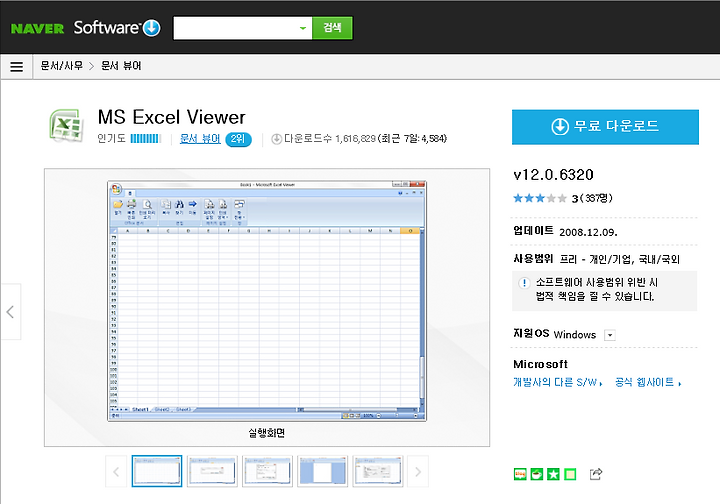Screen dimensions: 720x504
Task: Click the green 검색 search button
Action: [332, 28]
